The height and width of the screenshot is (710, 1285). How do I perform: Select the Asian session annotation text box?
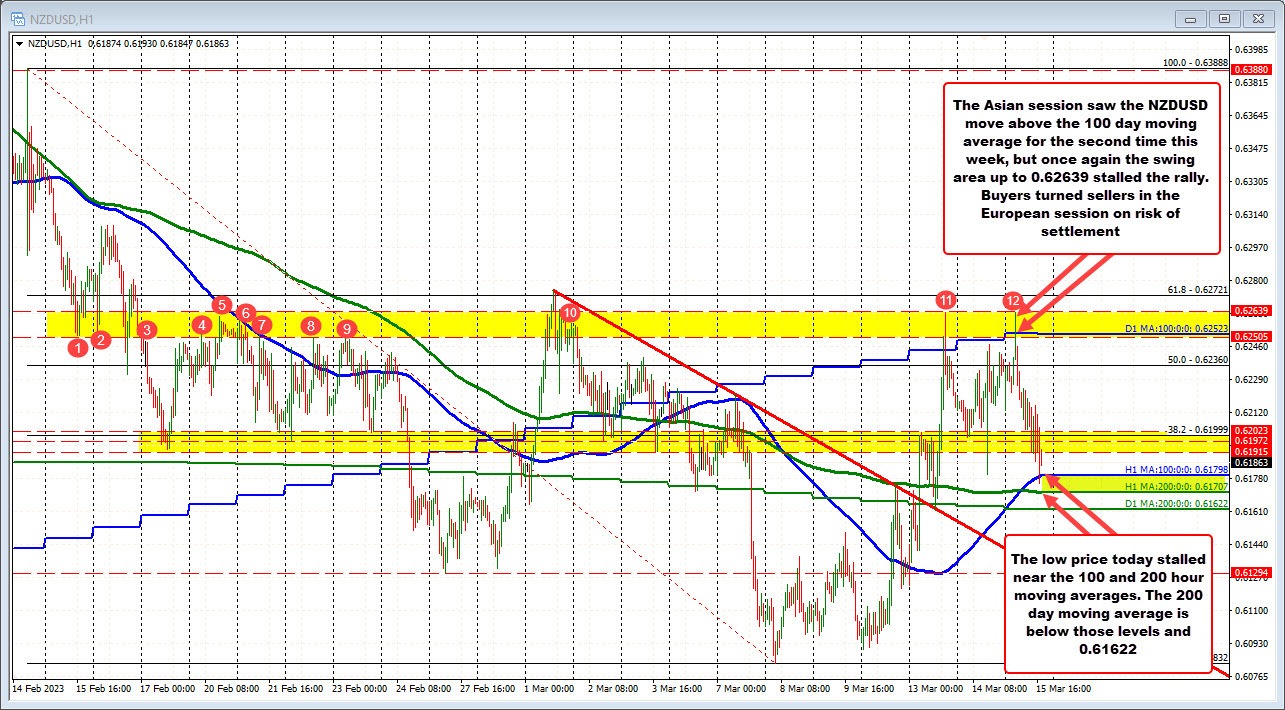click(x=1080, y=170)
